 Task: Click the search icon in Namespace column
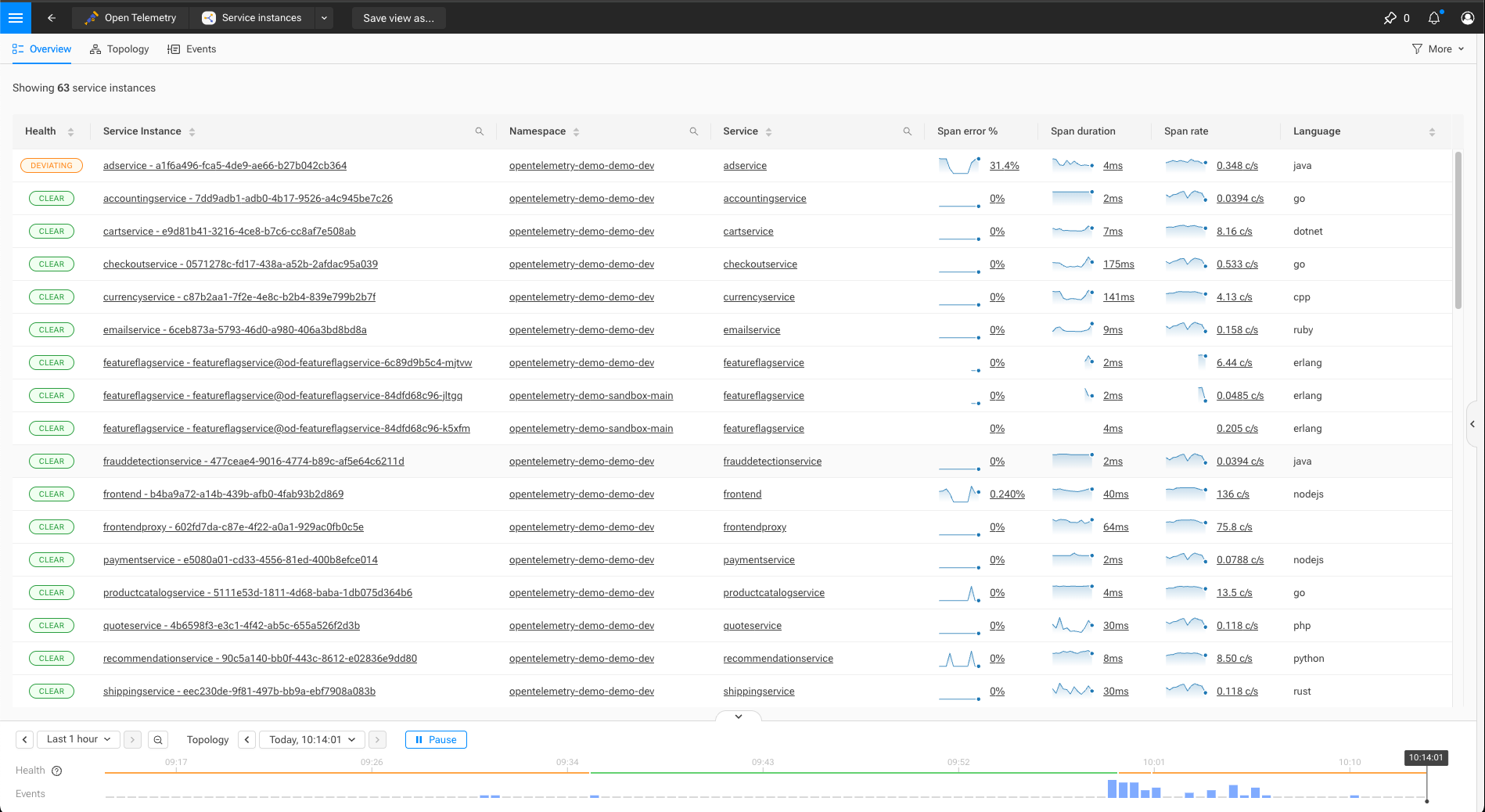(694, 131)
